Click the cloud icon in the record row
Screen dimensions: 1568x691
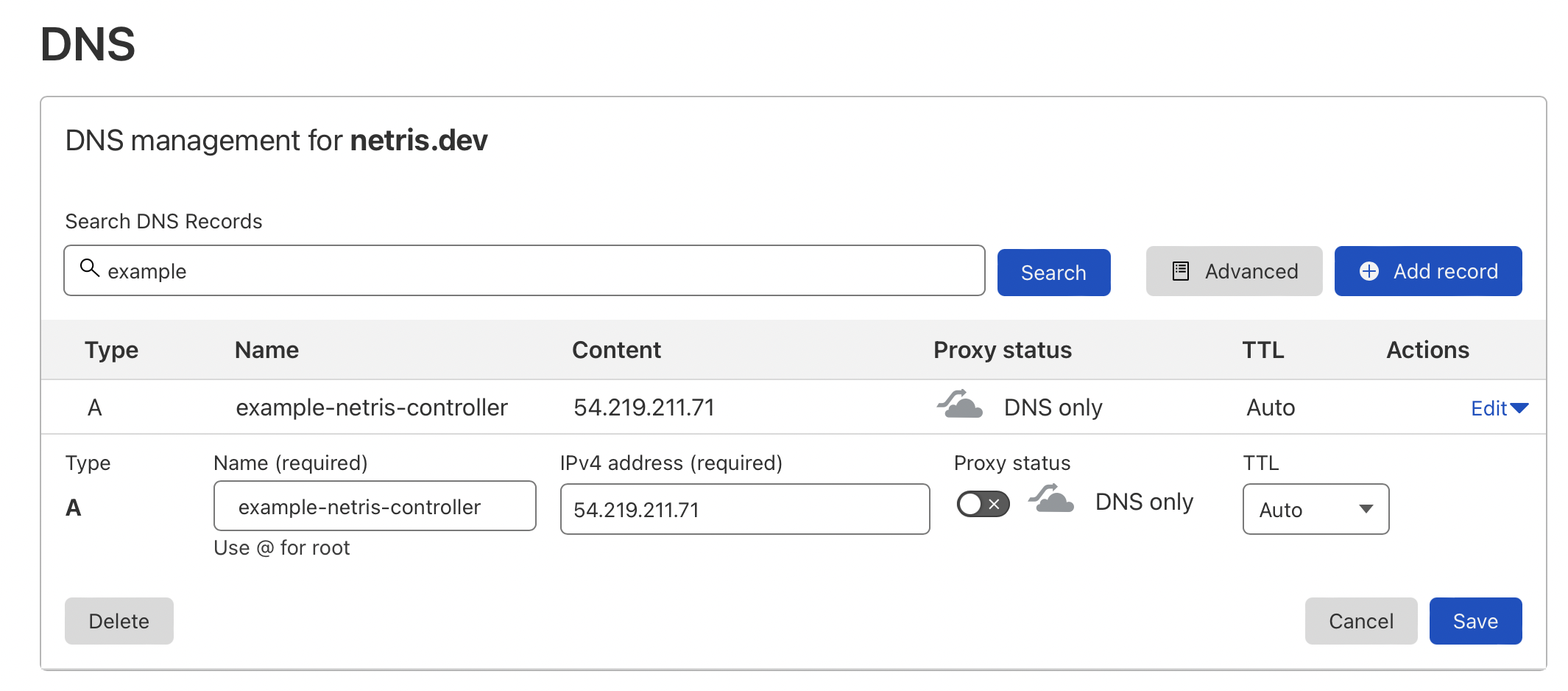point(958,404)
